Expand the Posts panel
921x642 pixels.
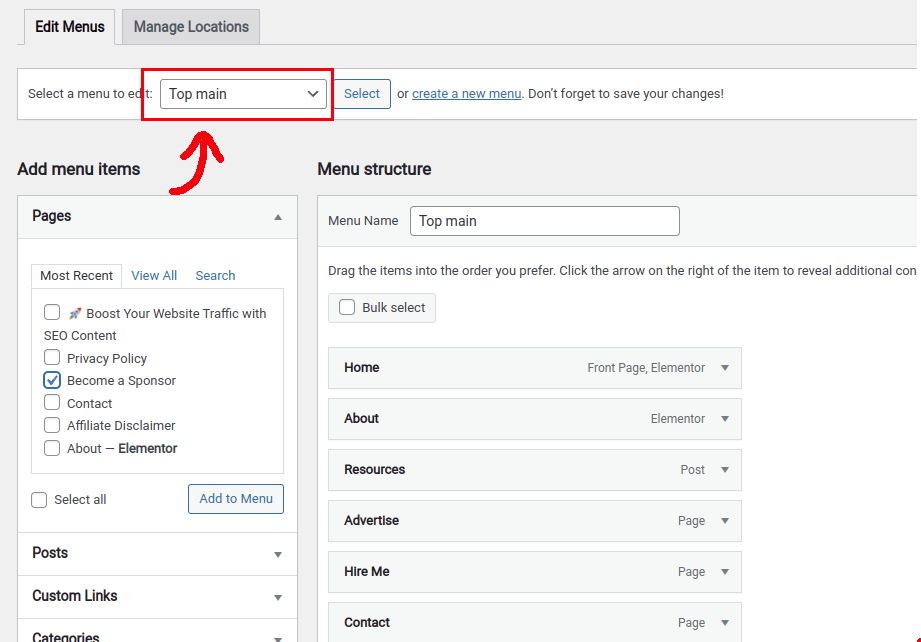[x=278, y=554]
